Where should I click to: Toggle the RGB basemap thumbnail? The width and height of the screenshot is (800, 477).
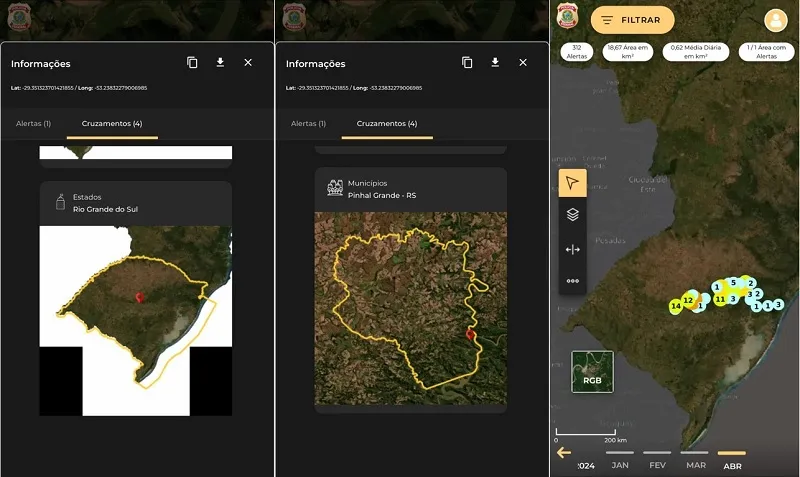pos(592,371)
